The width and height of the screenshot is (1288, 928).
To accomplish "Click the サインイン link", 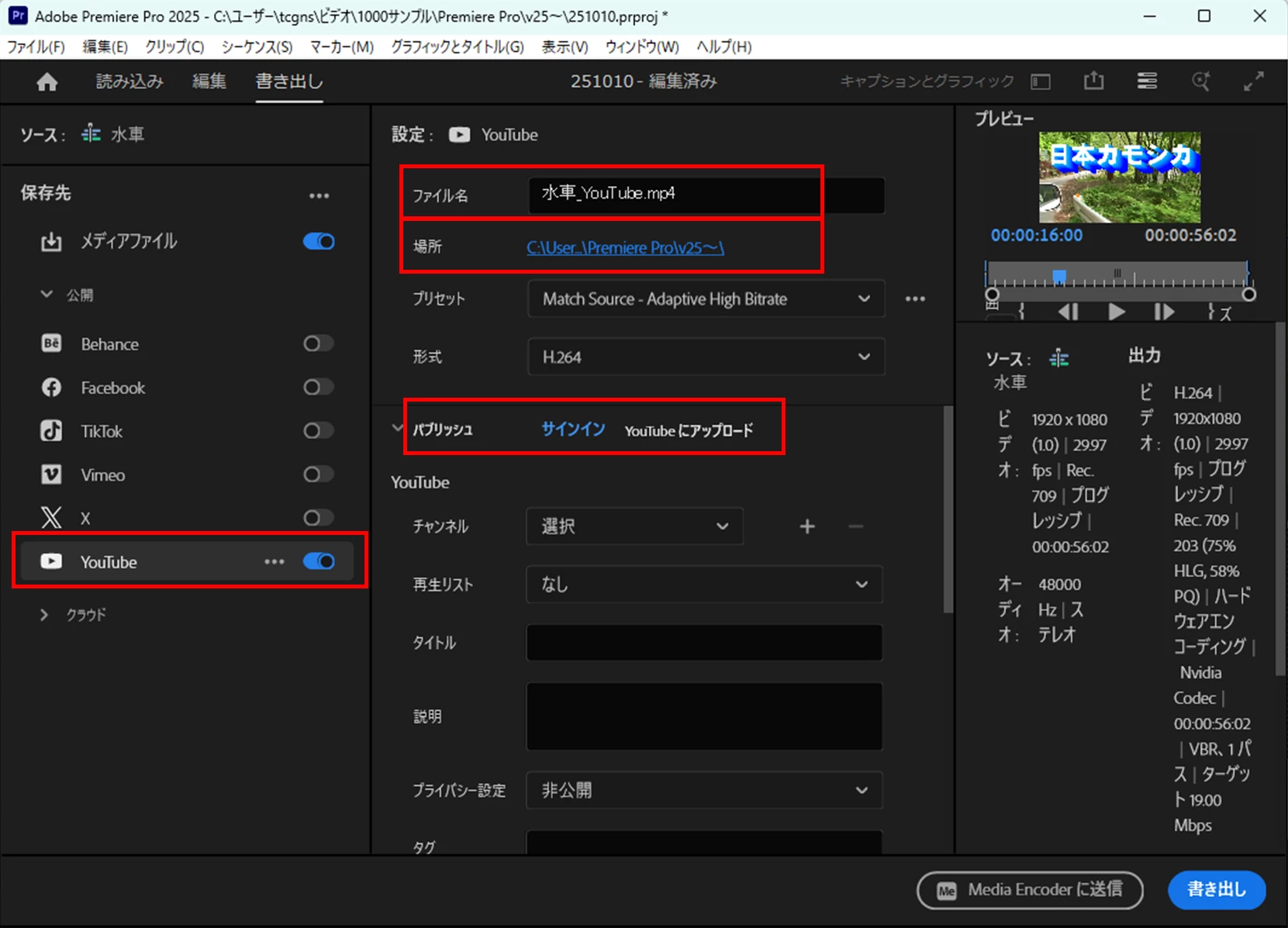I will pyautogui.click(x=573, y=429).
